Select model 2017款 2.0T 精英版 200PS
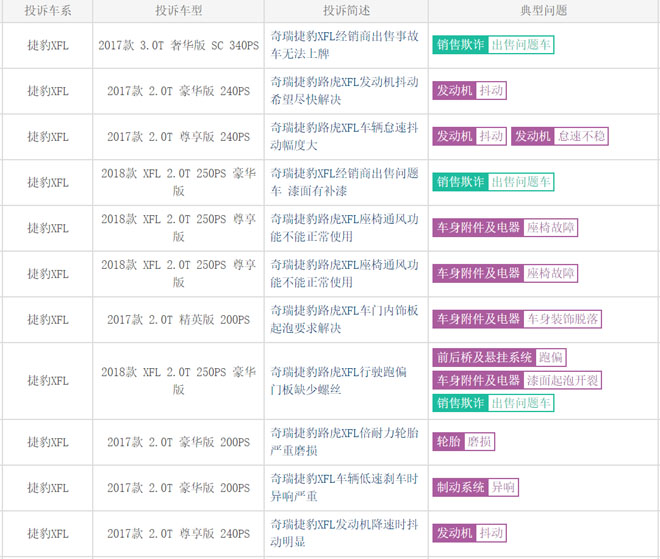Screen dimensions: 660x559 [178, 319]
